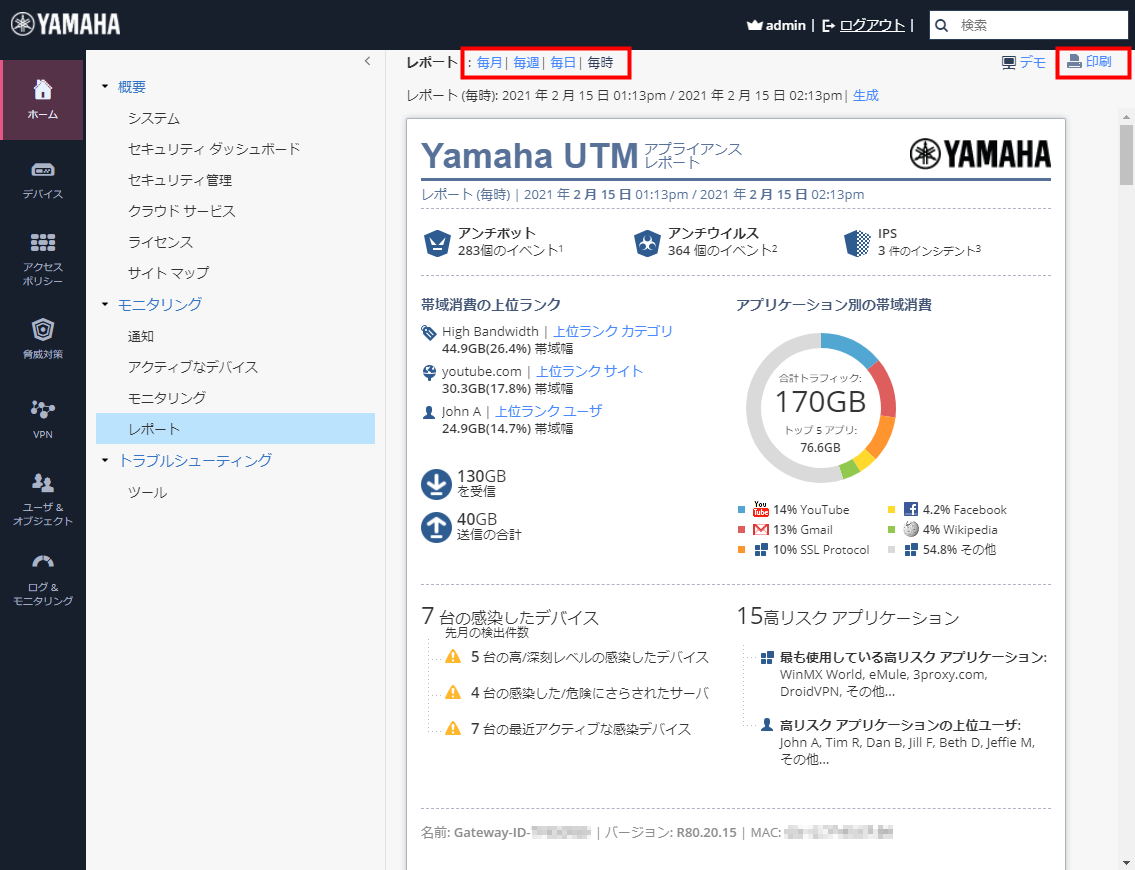Click the YAMAHA logo in the header

tap(64, 23)
